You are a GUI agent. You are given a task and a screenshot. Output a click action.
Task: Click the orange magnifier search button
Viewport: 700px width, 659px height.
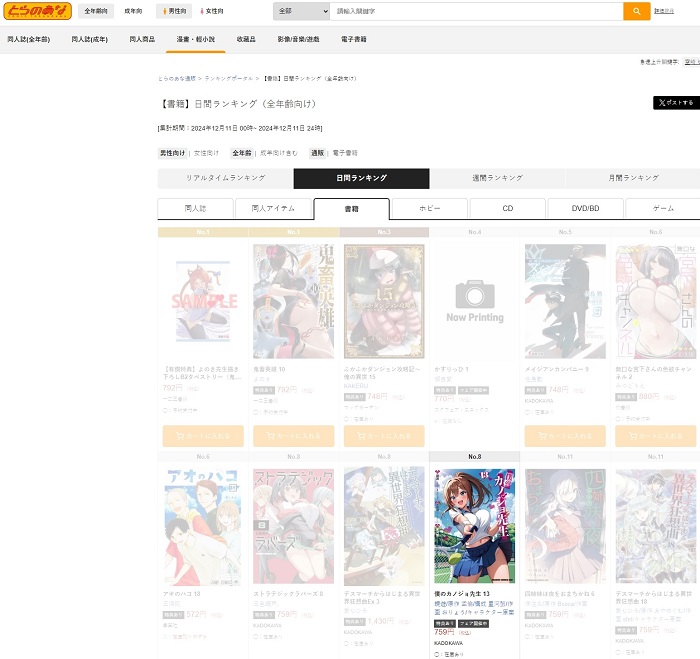point(637,11)
